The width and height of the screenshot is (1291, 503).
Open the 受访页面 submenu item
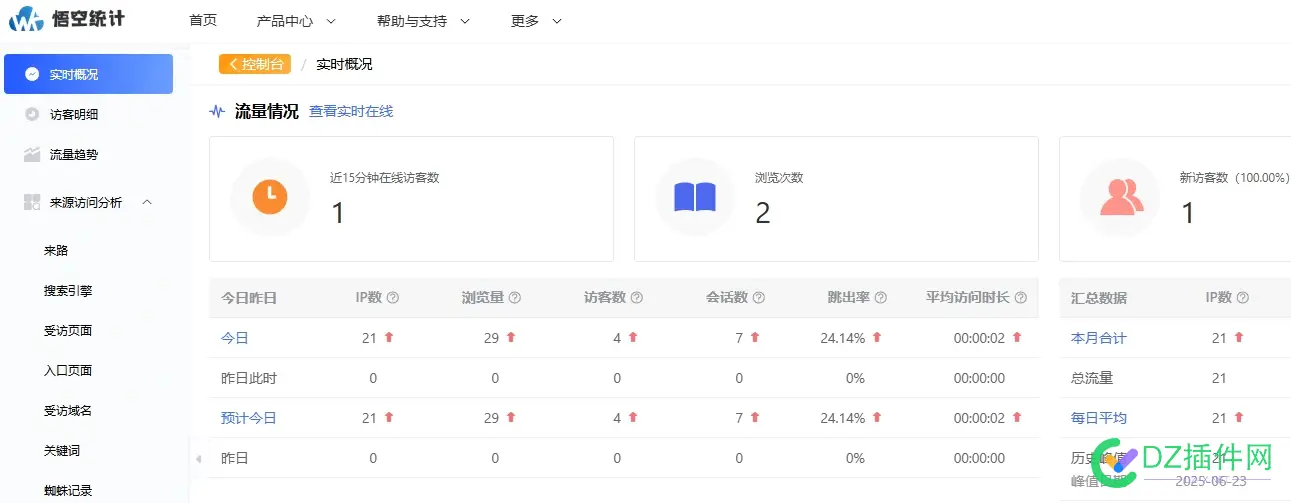(x=68, y=330)
